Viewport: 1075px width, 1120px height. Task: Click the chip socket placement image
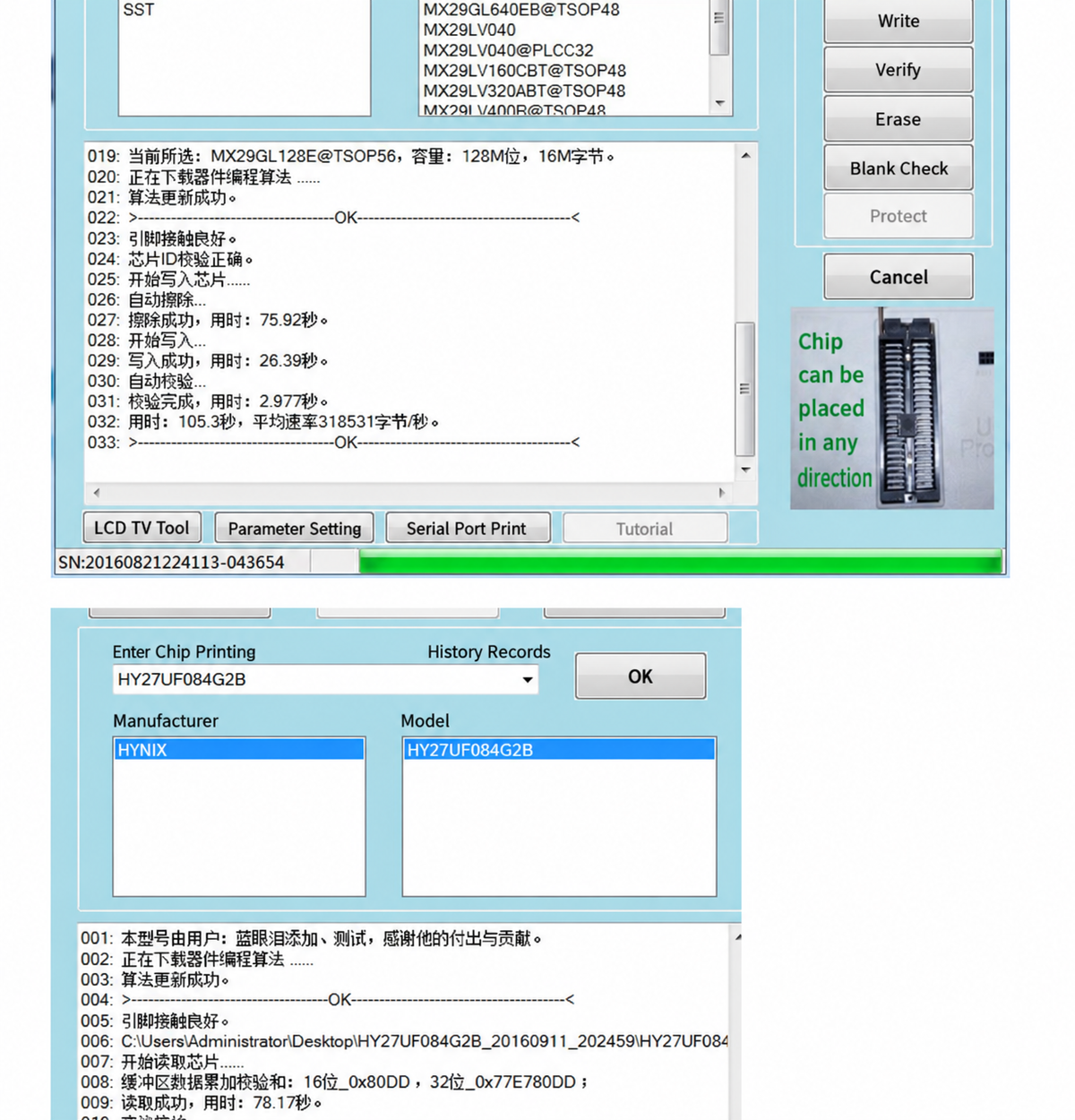[892, 409]
